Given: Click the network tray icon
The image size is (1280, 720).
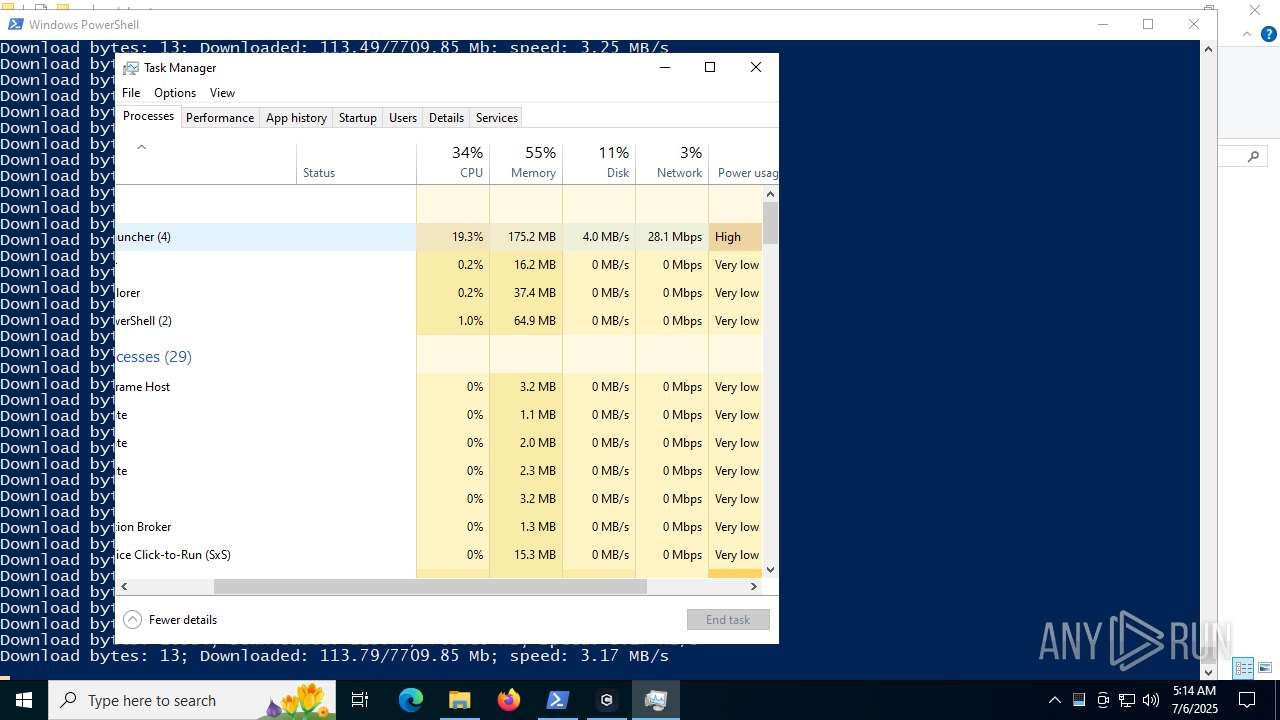Looking at the screenshot, I should coord(1127,700).
